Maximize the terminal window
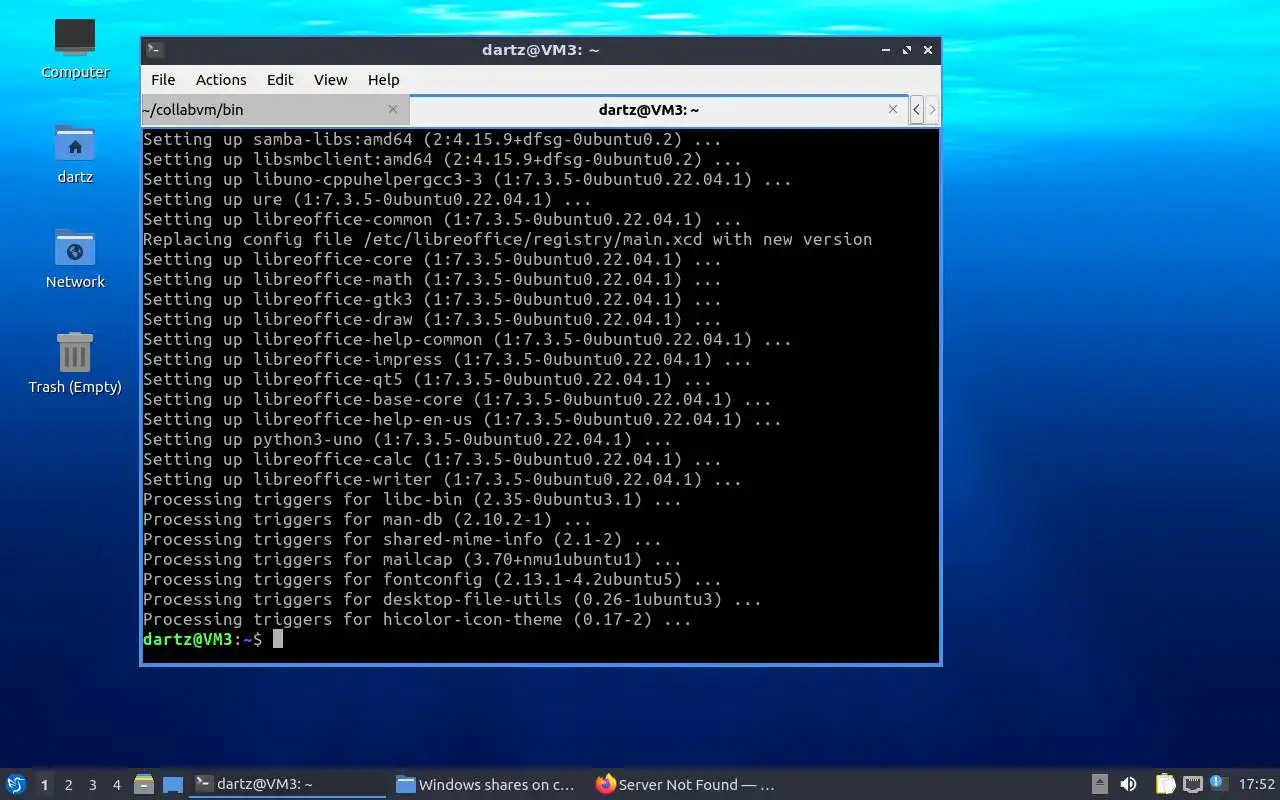 click(907, 50)
